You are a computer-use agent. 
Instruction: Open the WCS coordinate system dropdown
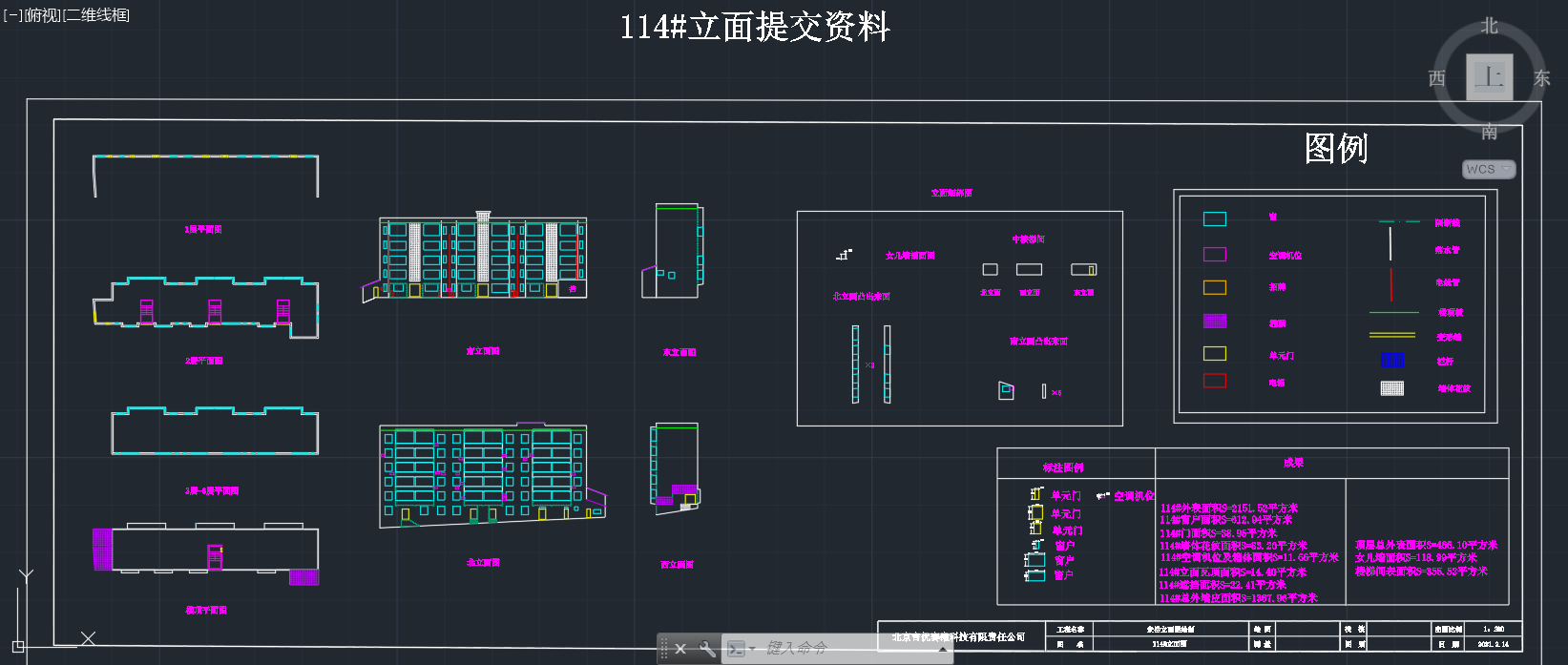[1489, 169]
